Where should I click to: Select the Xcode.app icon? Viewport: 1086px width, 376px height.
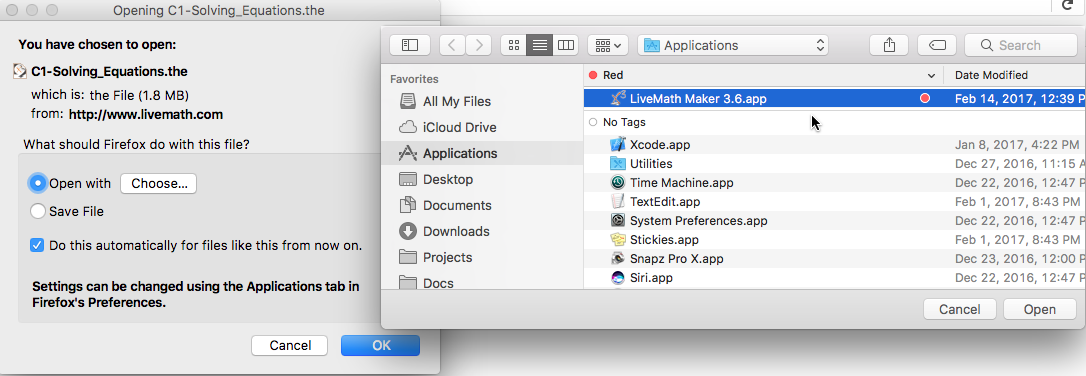click(618, 145)
